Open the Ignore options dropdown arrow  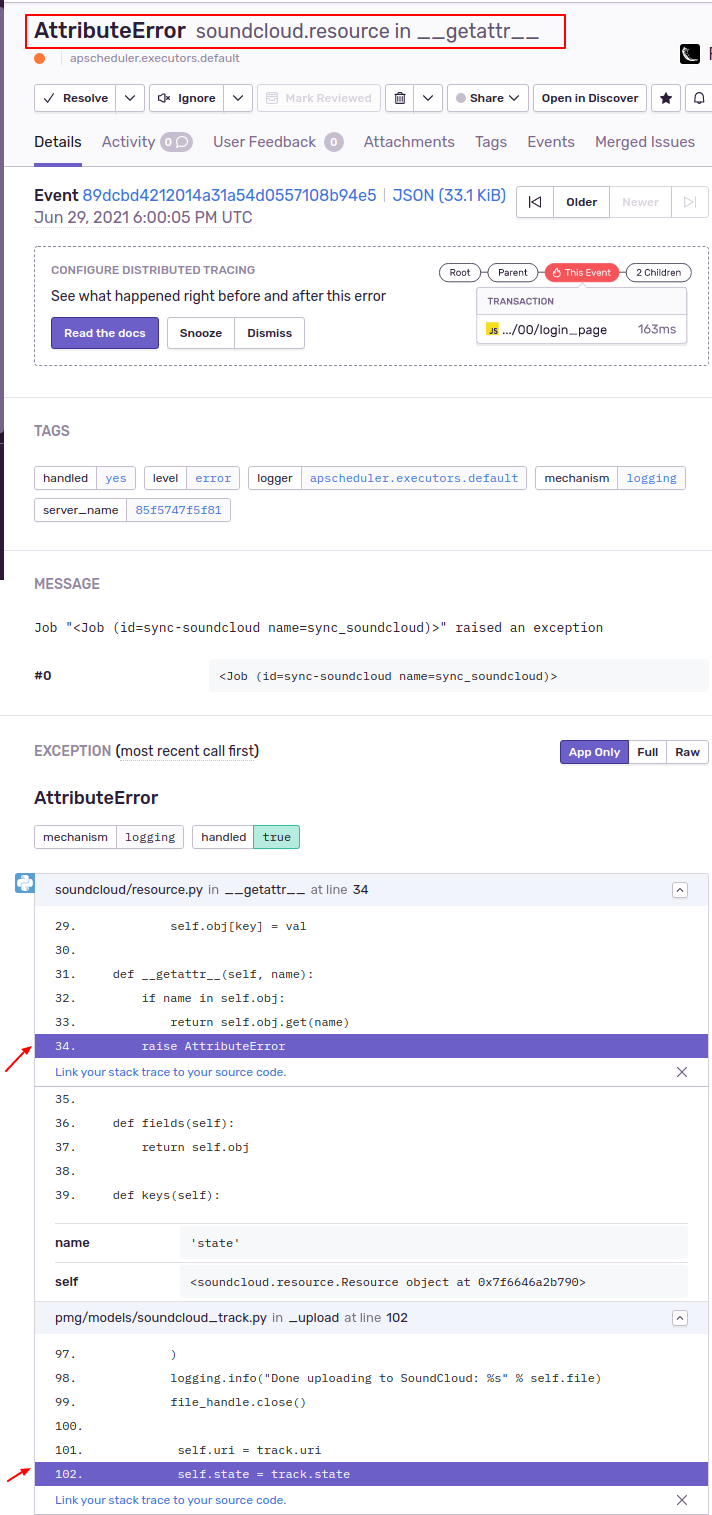[237, 98]
